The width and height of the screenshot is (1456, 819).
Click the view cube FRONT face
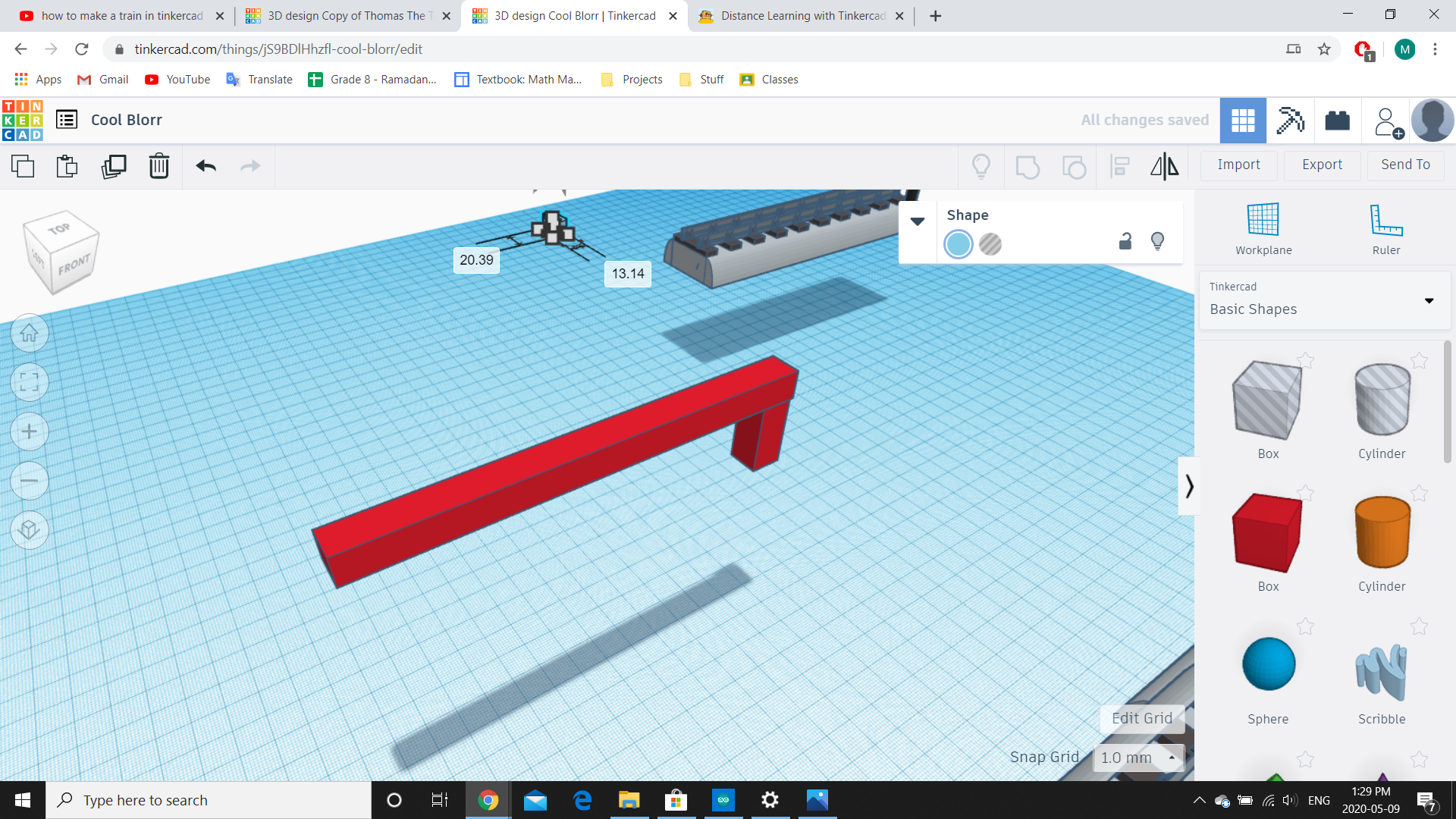(x=74, y=265)
